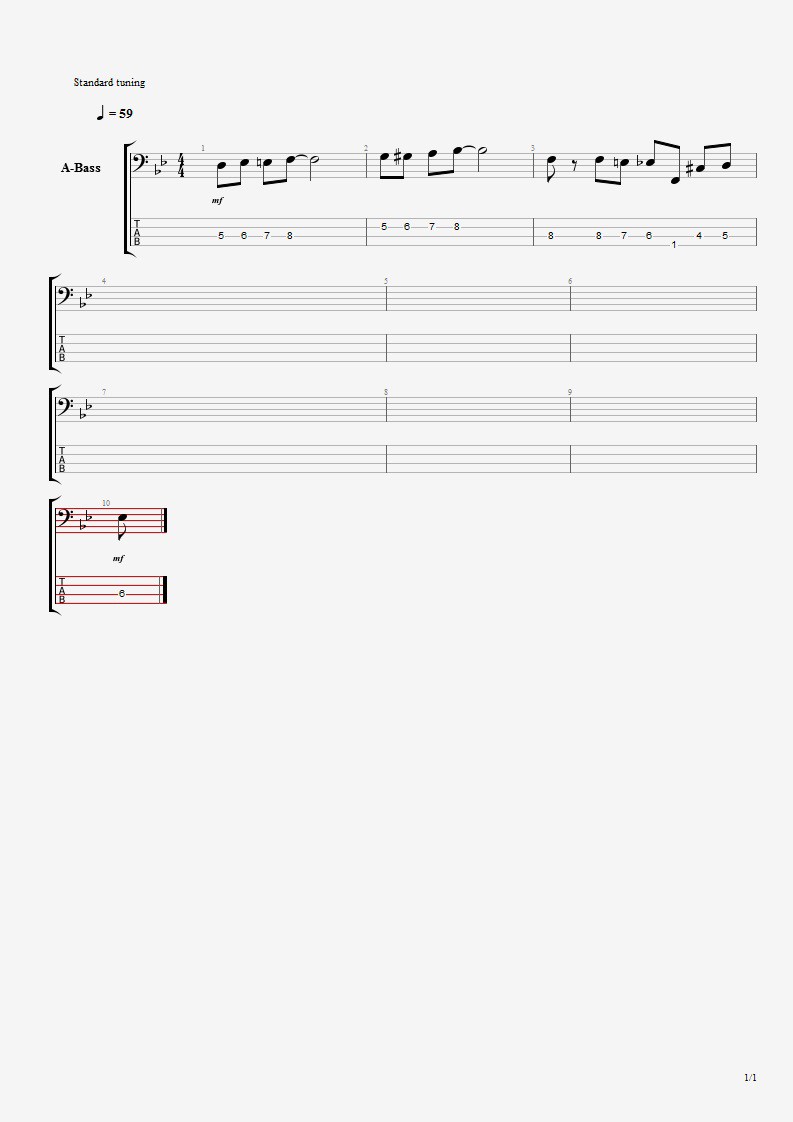
Task: Click the A-Bass track name
Action: [x=81, y=168]
